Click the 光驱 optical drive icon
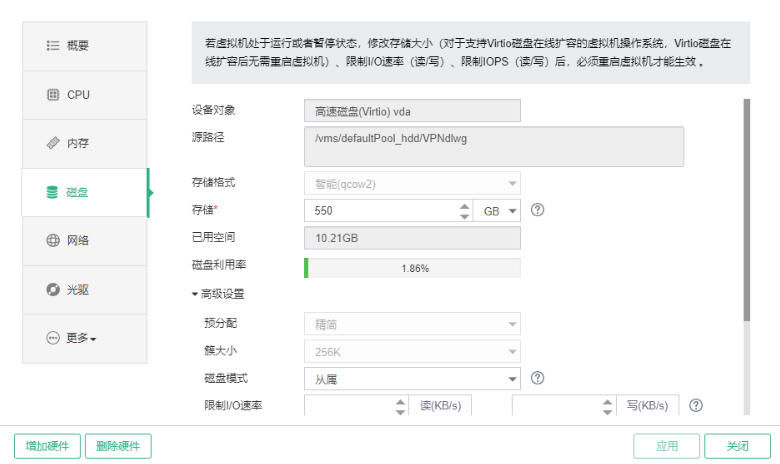 [x=53, y=290]
